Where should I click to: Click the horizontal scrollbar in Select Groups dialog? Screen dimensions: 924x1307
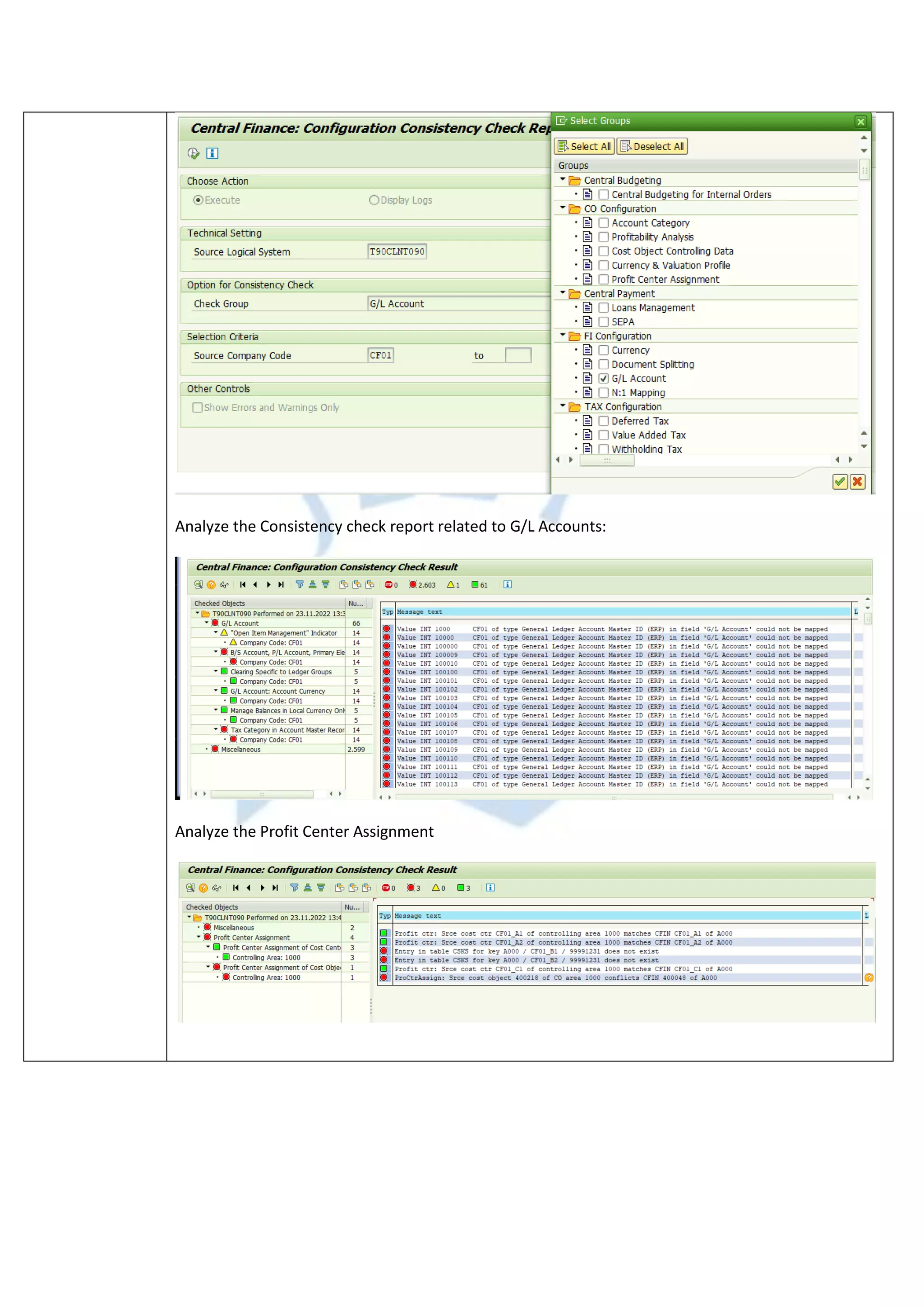coord(606,460)
